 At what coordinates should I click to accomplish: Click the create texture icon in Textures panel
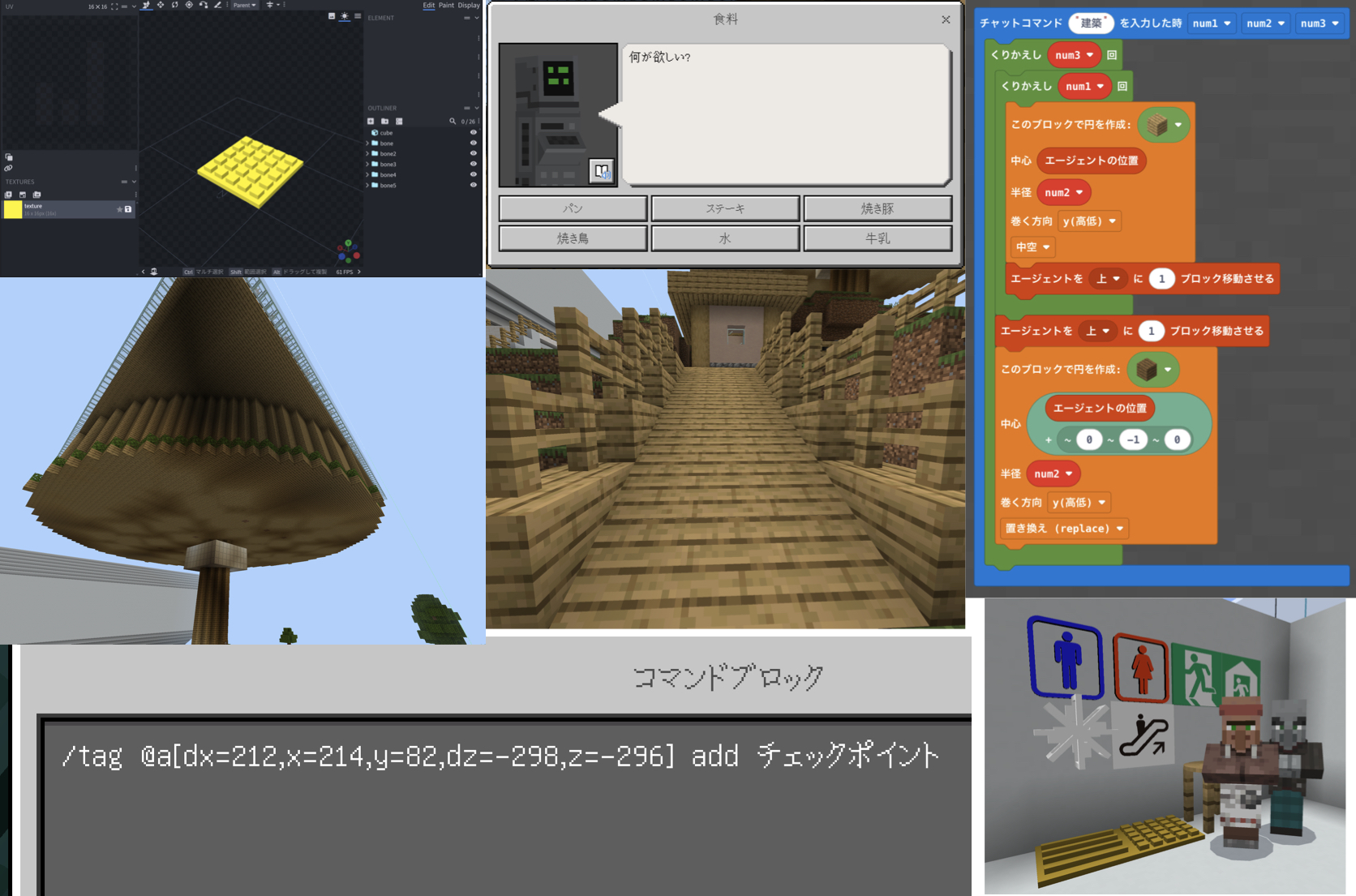(x=8, y=195)
